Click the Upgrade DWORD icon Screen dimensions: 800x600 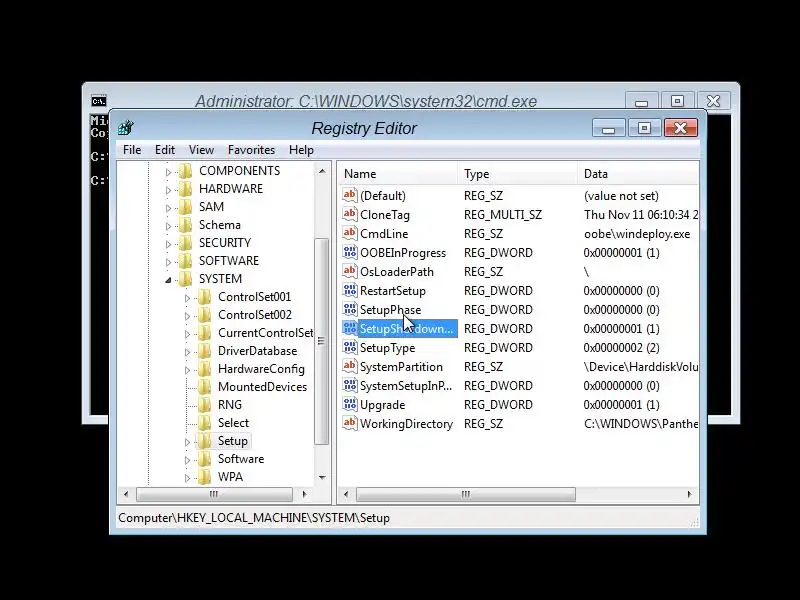click(x=349, y=405)
